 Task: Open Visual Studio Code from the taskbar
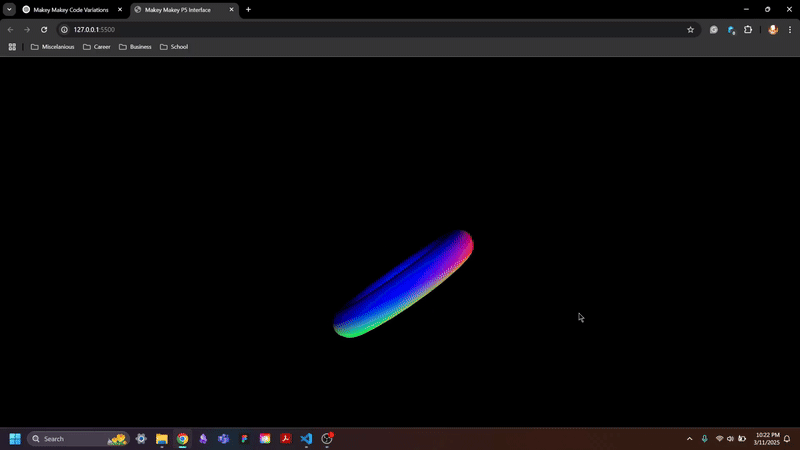pyautogui.click(x=306, y=439)
